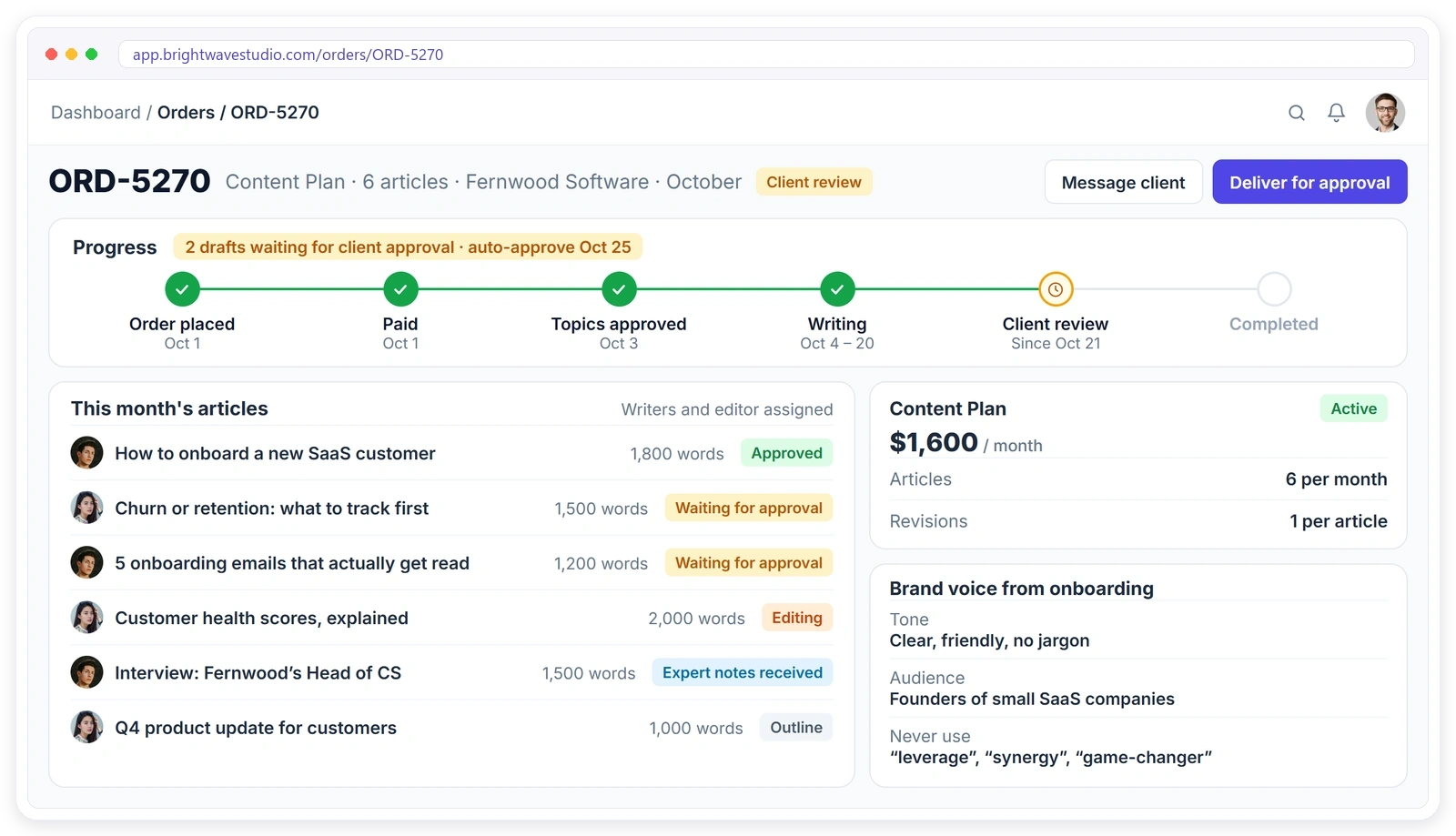The image size is (1456, 836).
Task: Click the $1,600 monthly price
Action: pyautogui.click(x=934, y=442)
